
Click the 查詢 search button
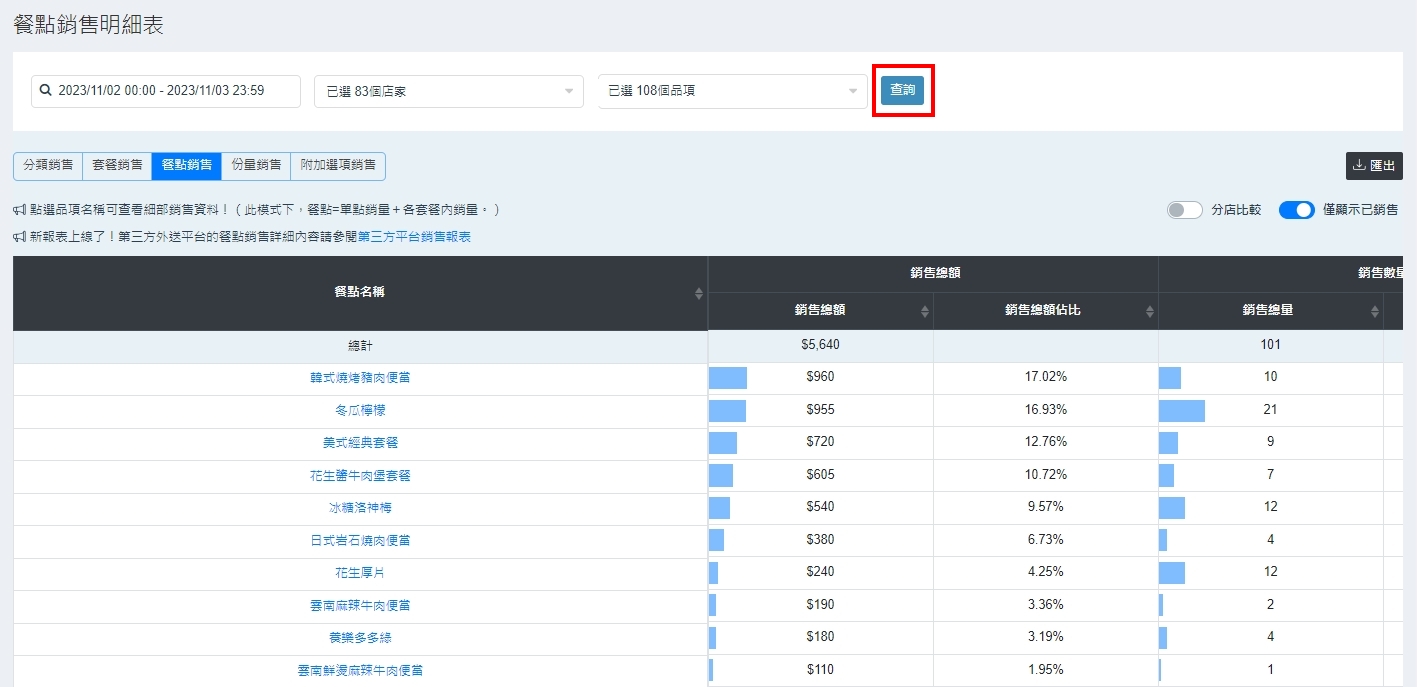902,90
